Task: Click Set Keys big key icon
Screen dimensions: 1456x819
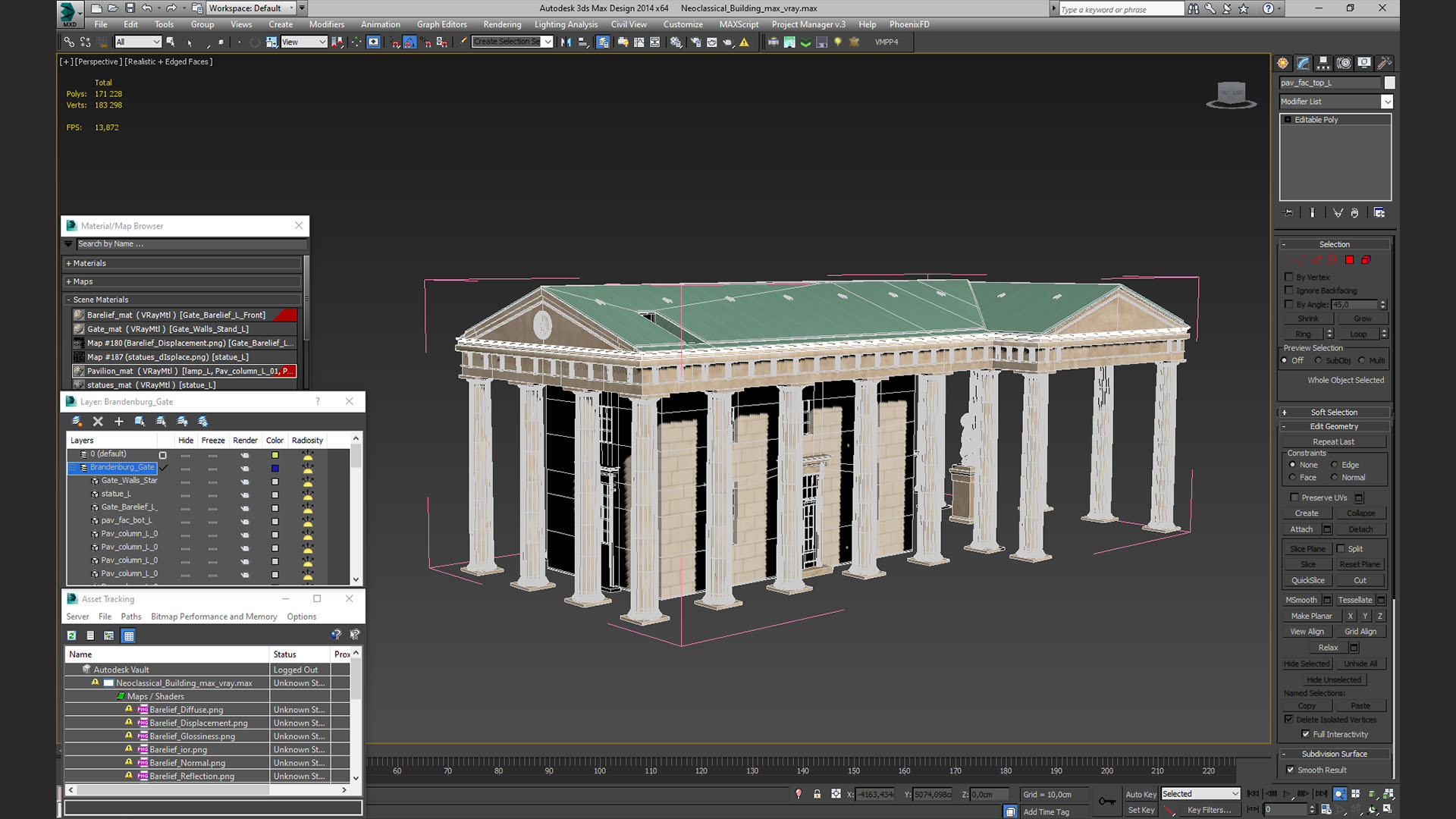Action: (1106, 802)
